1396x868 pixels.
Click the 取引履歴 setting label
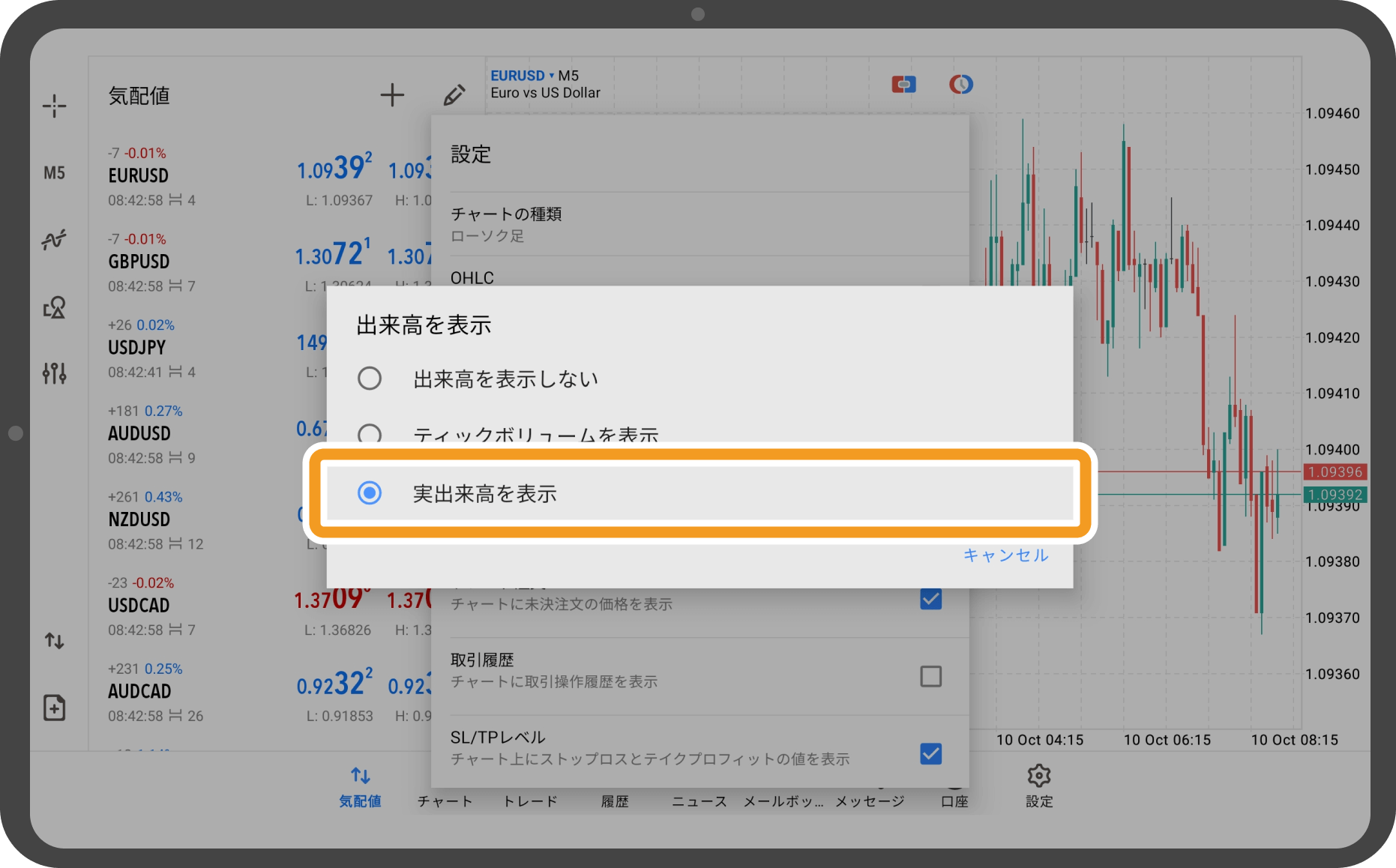click(482, 660)
